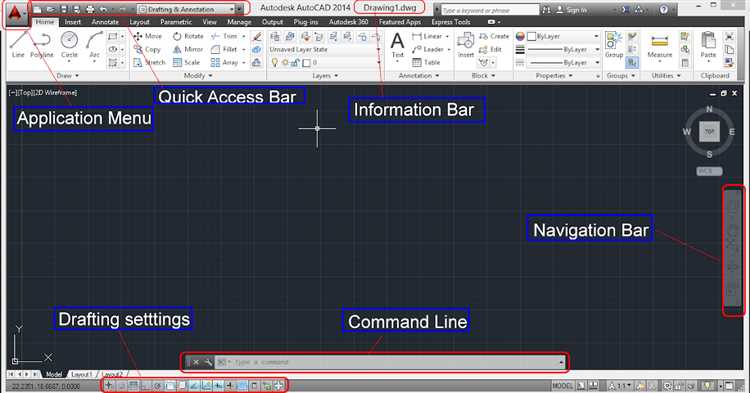Click the object color wheel swatch
This screenshot has height=393, width=750.
click(x=520, y=36)
